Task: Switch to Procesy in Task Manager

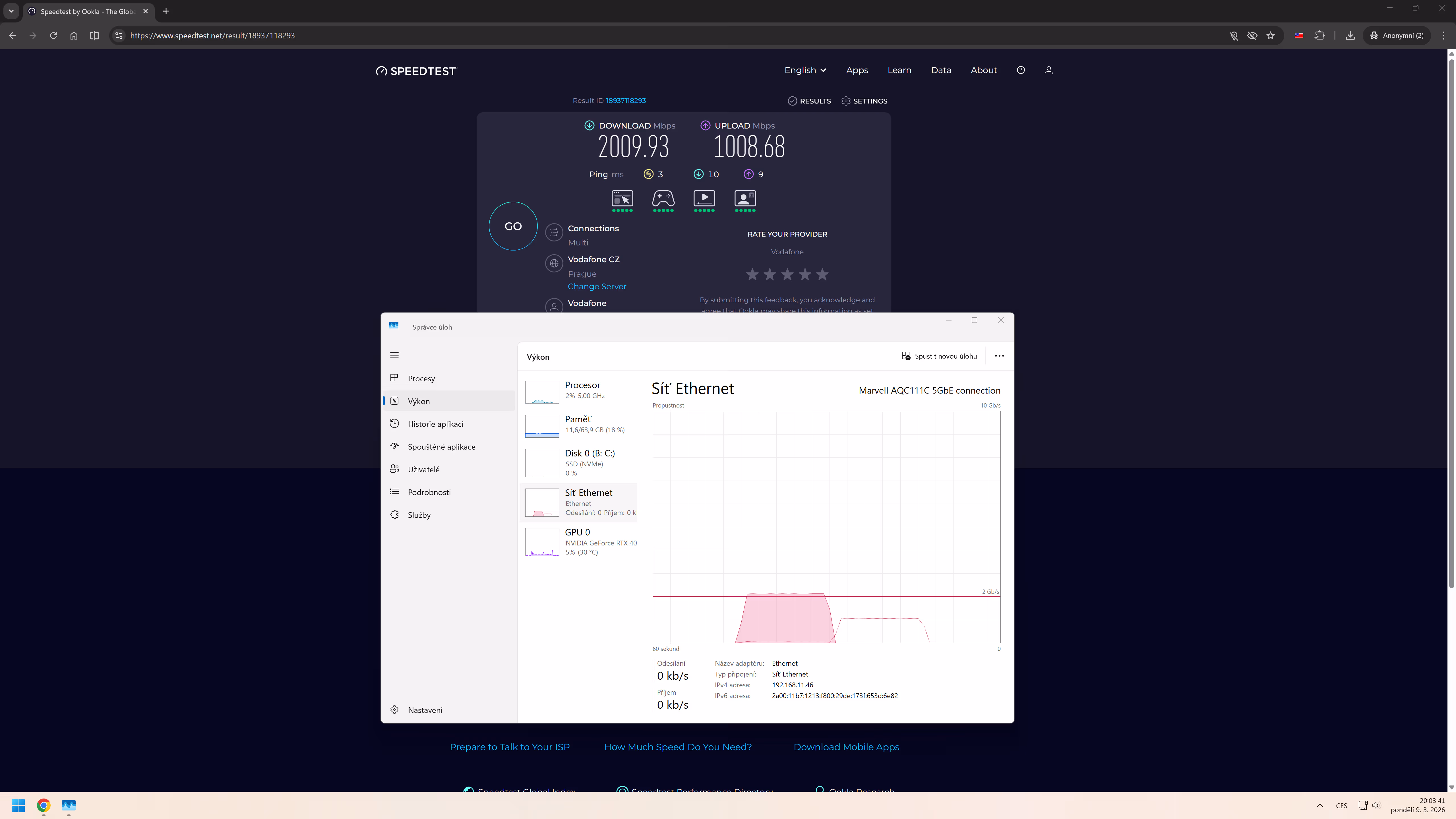Action: [421, 379]
